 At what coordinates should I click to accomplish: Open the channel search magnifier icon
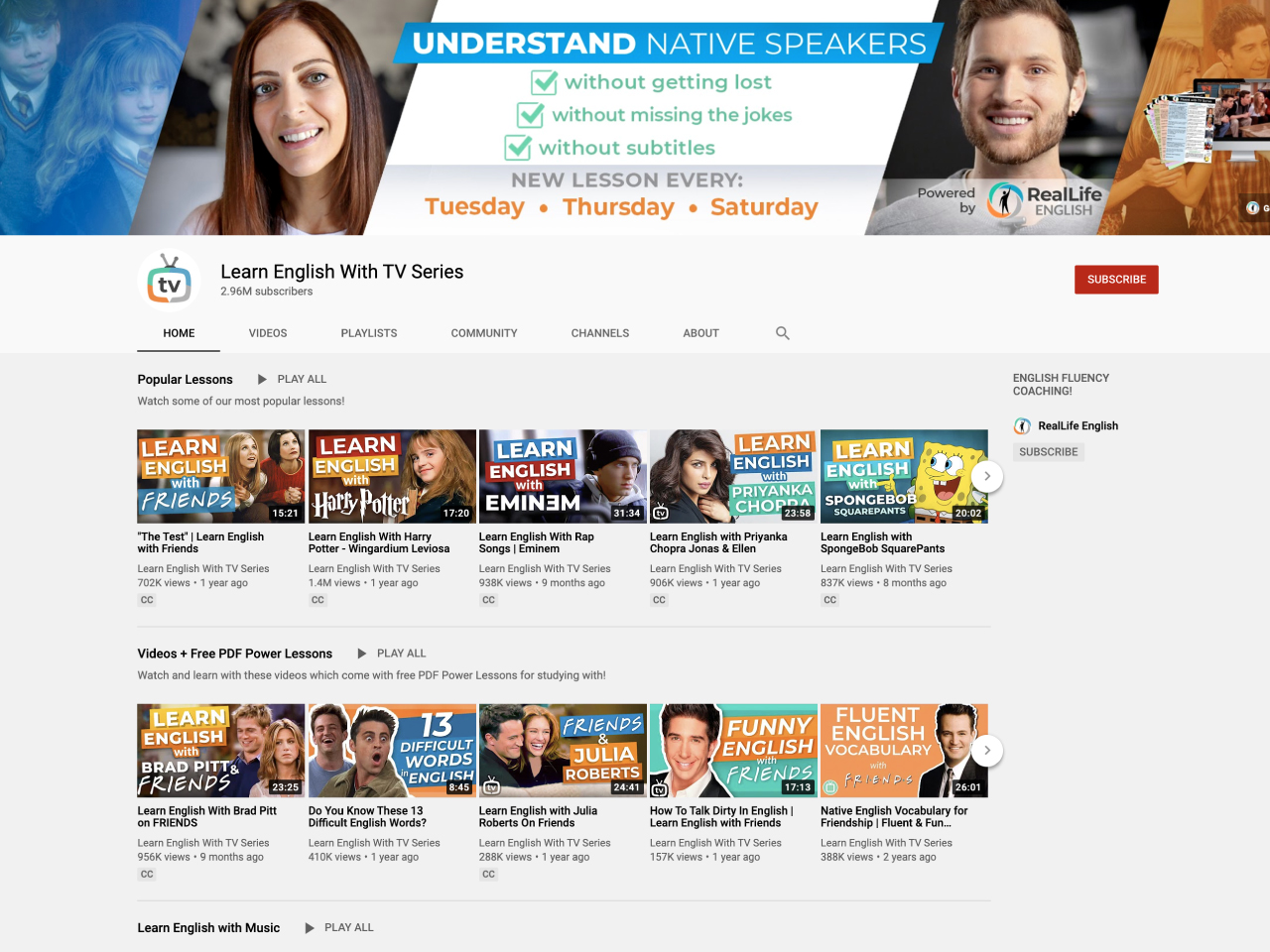(782, 333)
